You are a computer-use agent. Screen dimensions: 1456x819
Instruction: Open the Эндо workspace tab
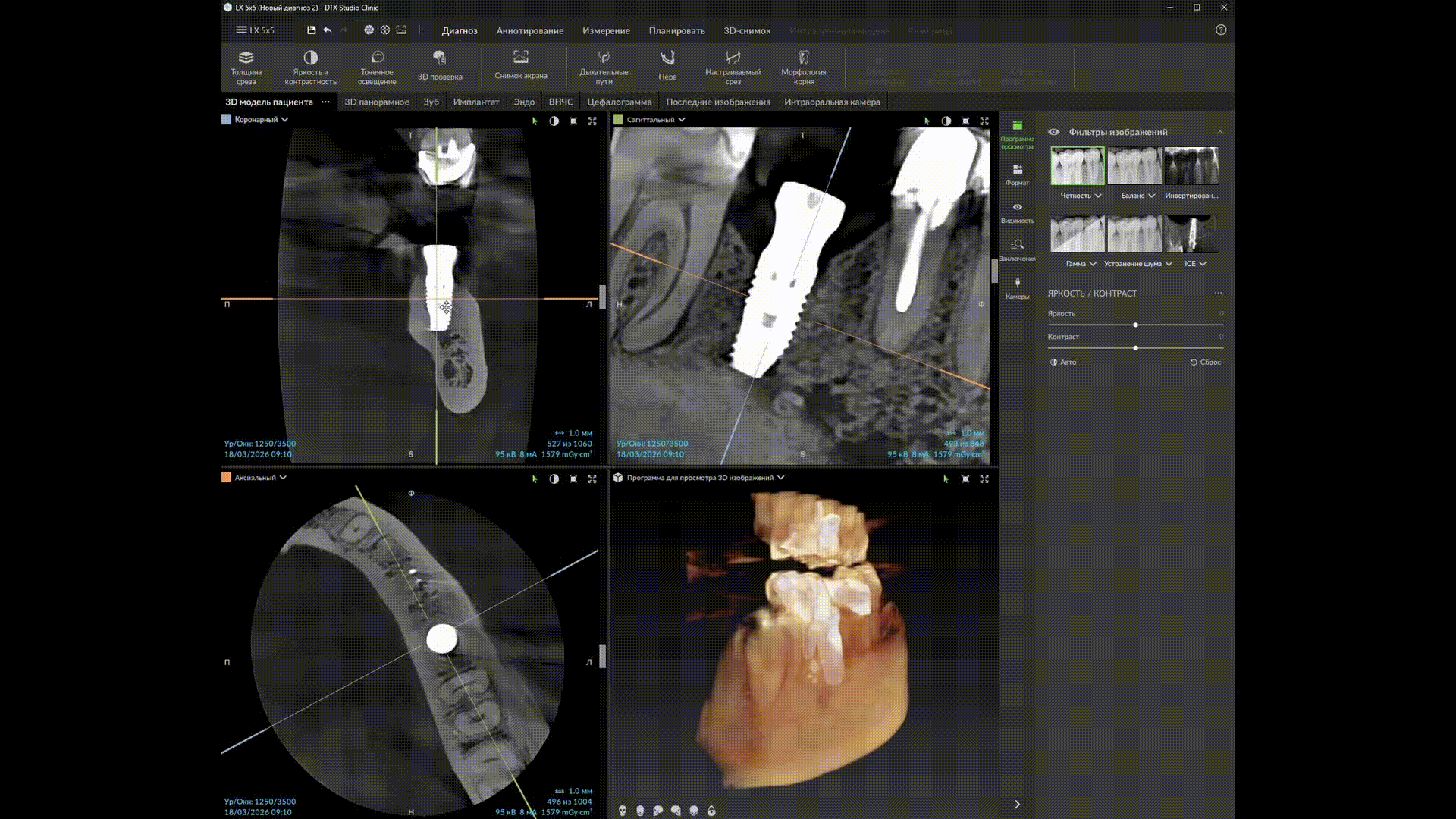point(524,102)
